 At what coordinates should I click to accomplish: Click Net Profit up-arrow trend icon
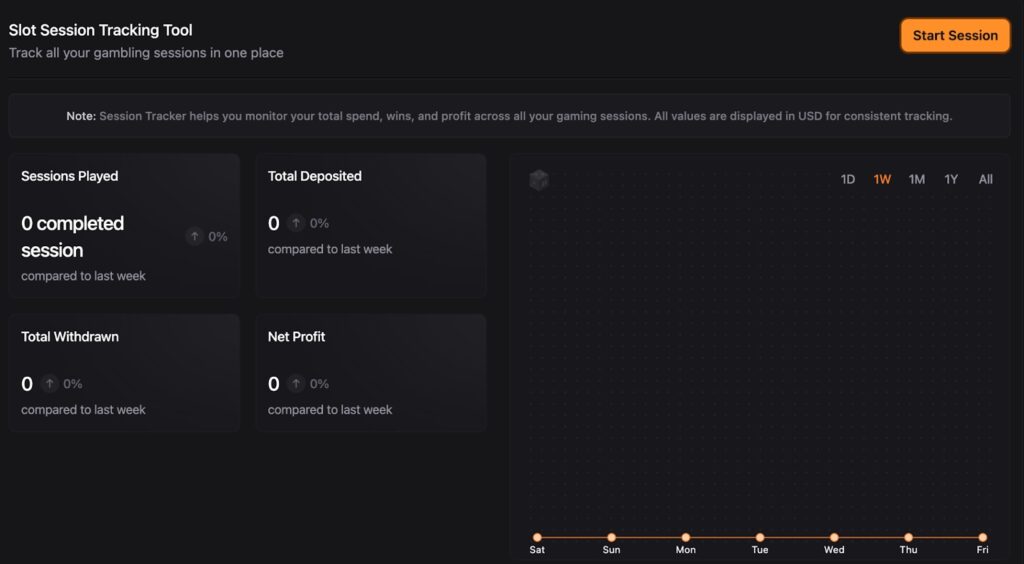(296, 384)
